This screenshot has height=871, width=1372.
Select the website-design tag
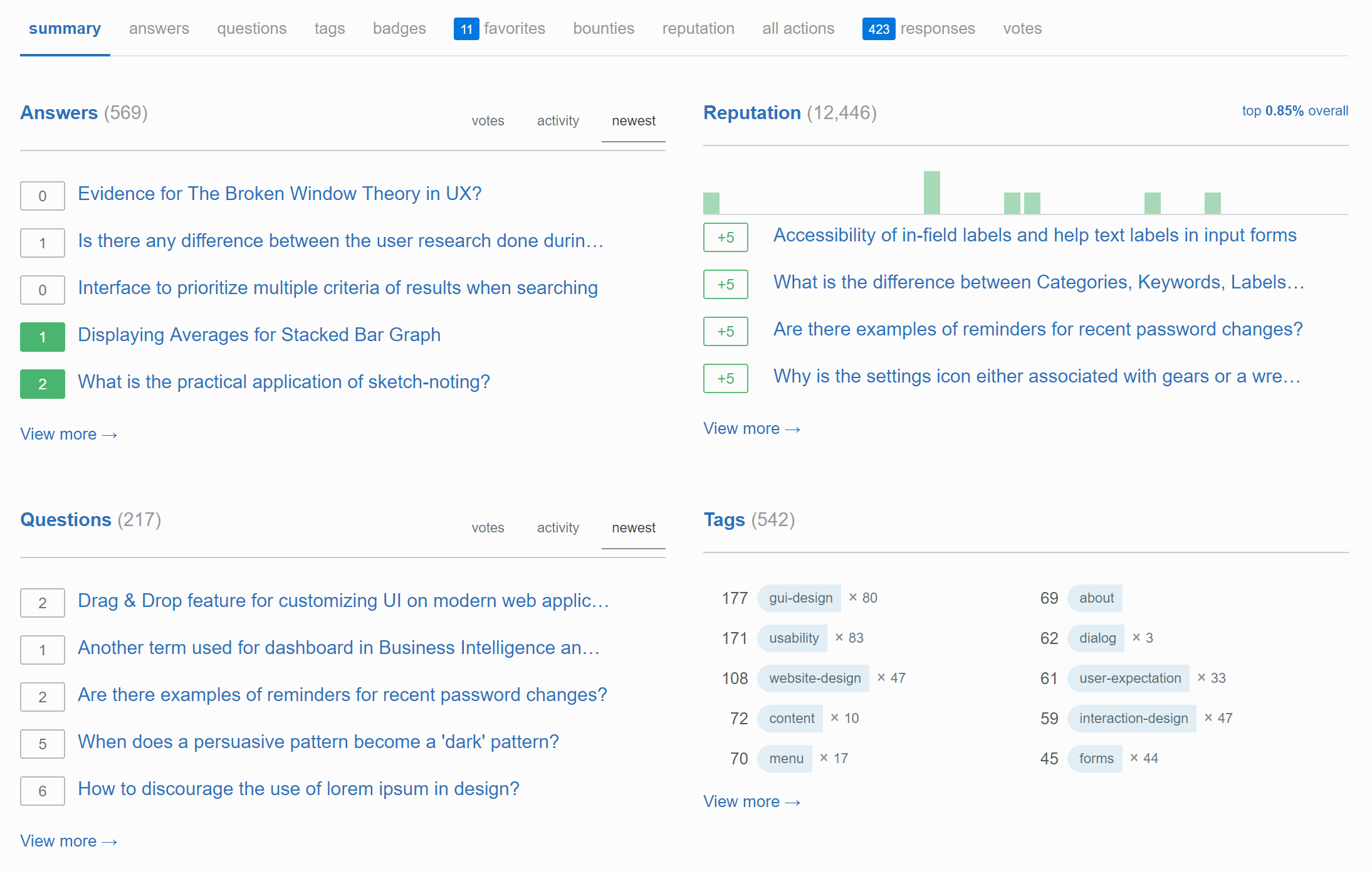point(814,678)
